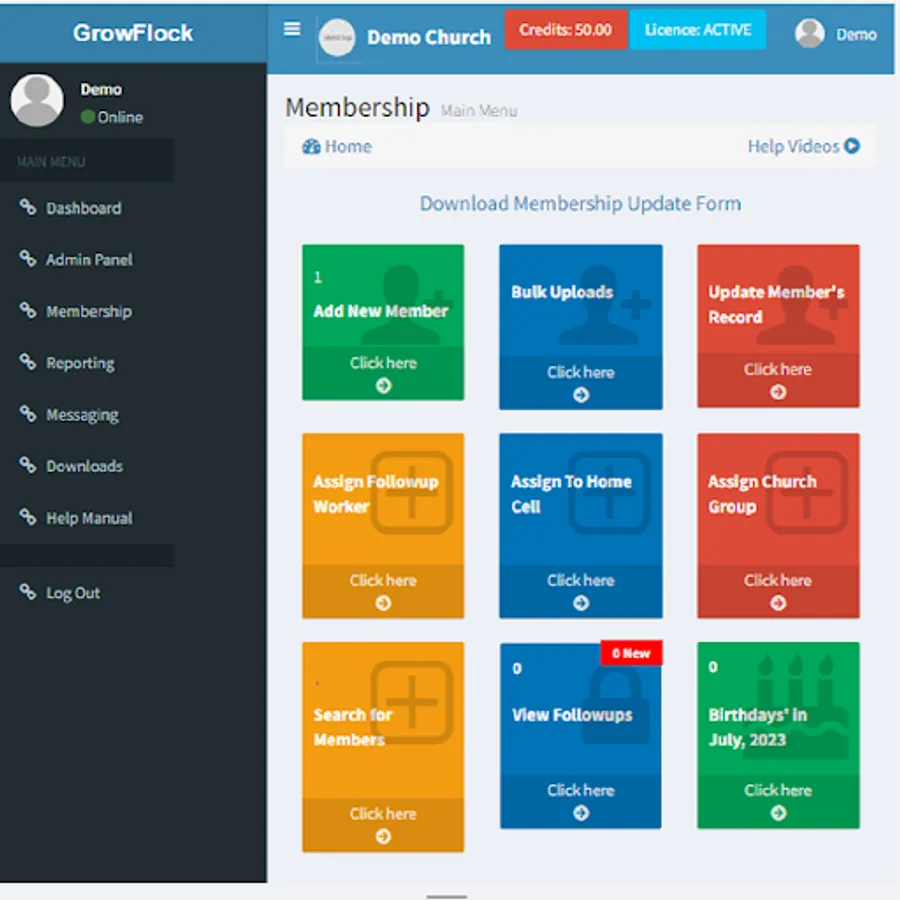900x900 pixels.
Task: Toggle the hamburger sidebar menu icon
Action: point(292,29)
